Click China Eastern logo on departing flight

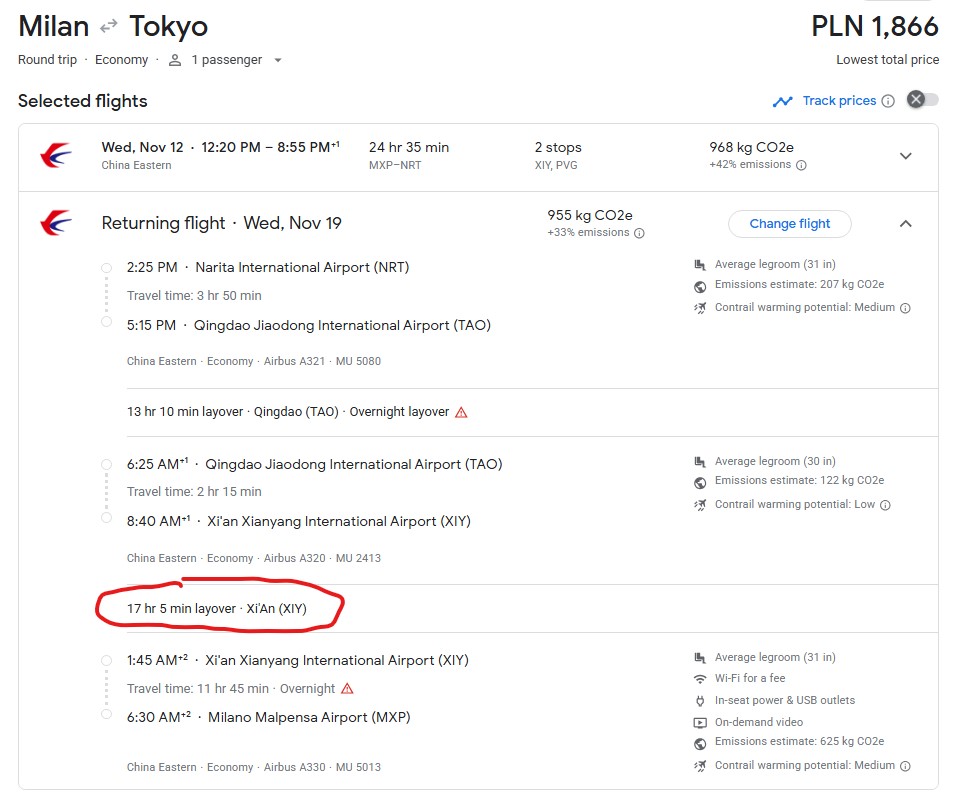pos(56,155)
